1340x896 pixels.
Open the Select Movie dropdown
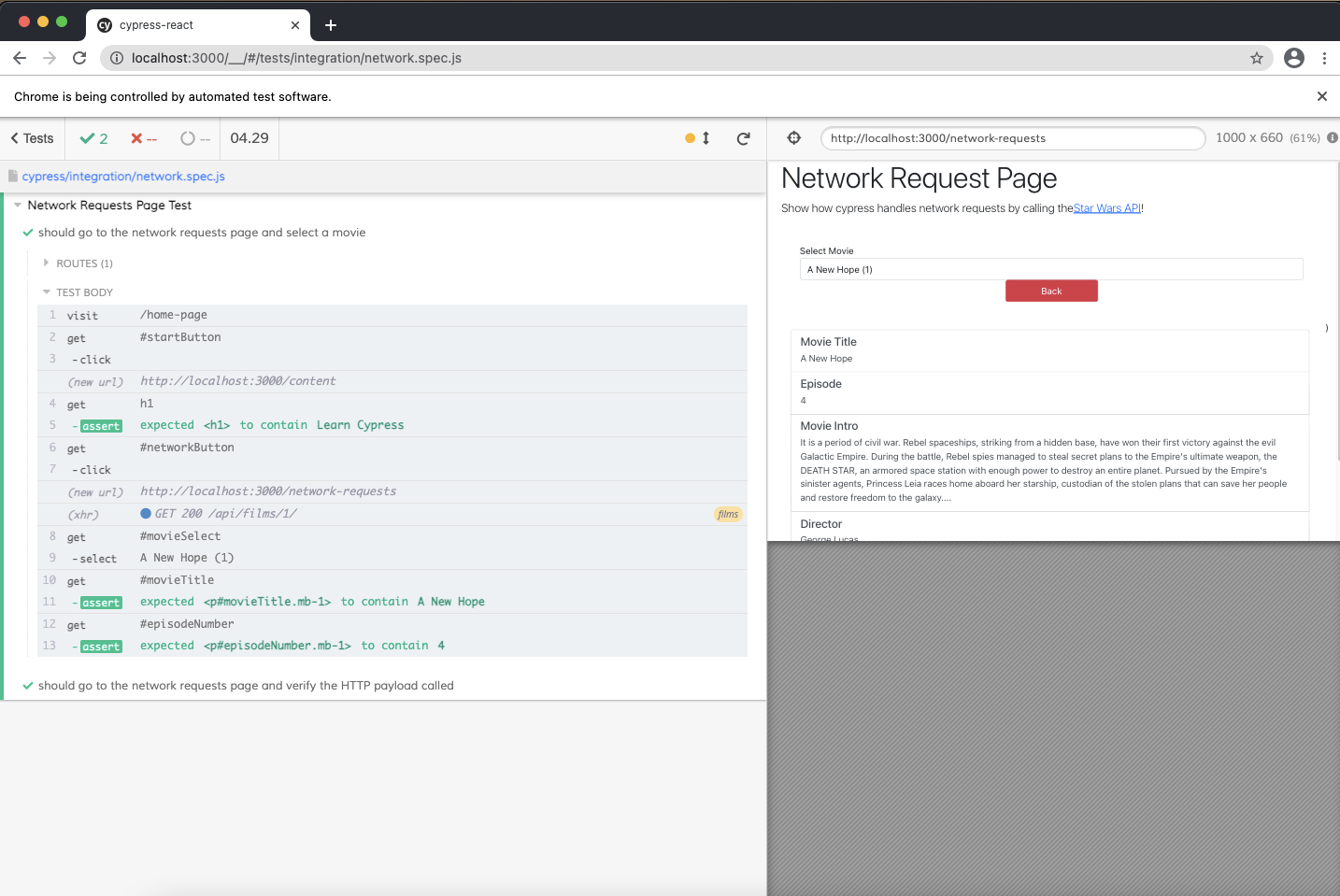tap(1051, 269)
